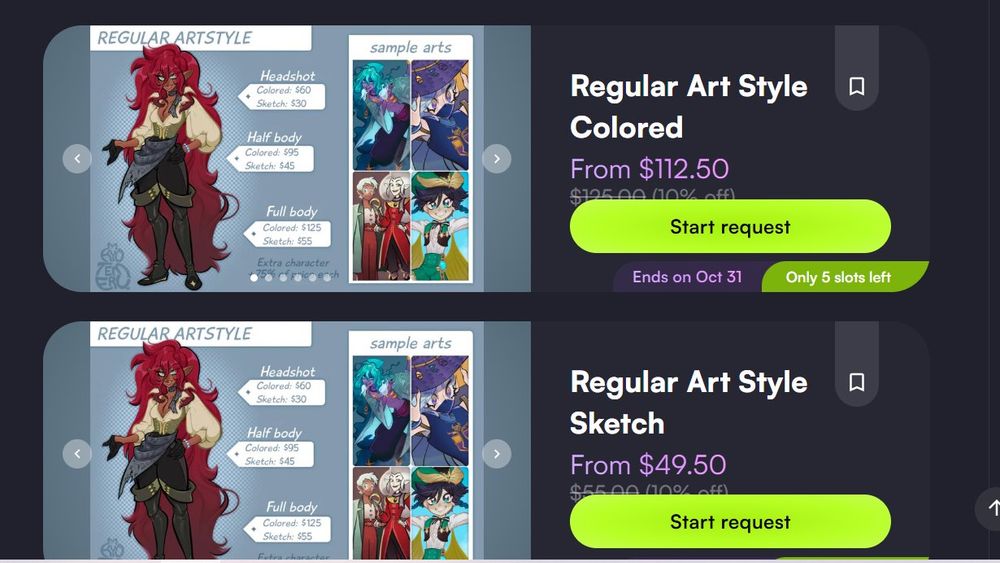Viewport: 1000px width, 563px height.
Task: Select third pagination dot in Colored carousel
Action: click(x=283, y=278)
